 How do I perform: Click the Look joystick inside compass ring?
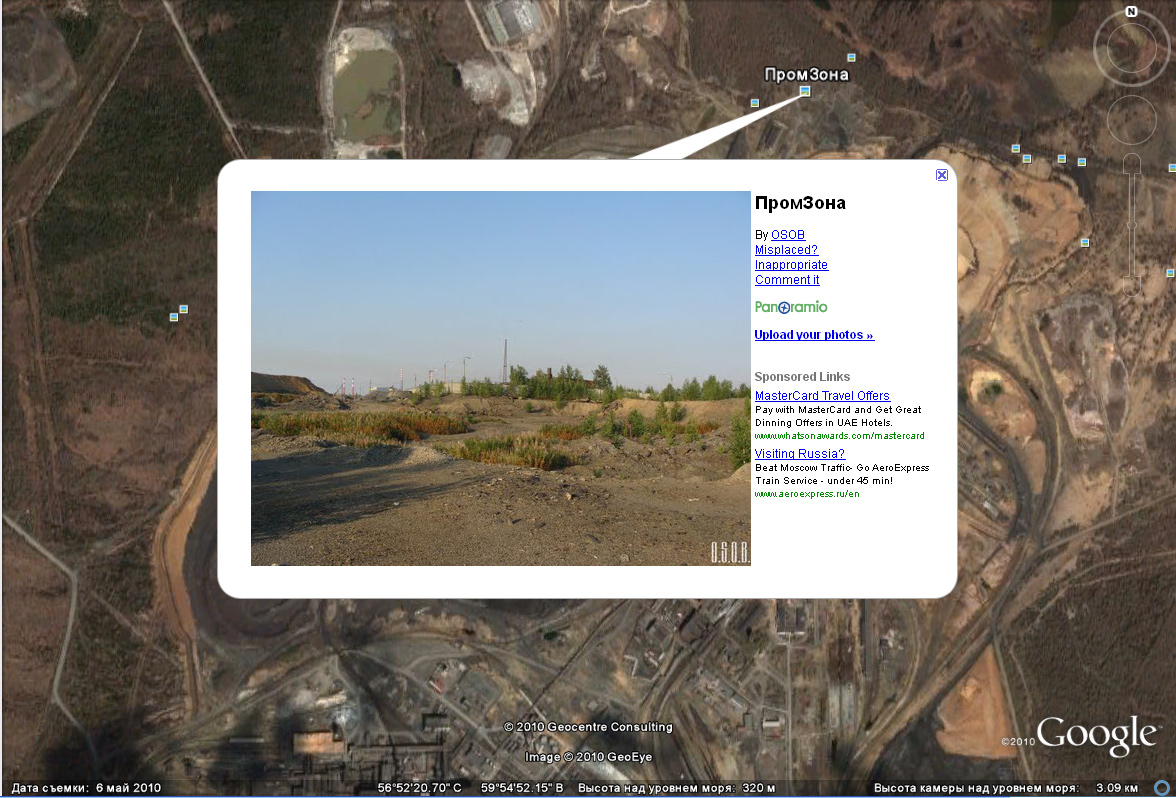click(x=1131, y=49)
